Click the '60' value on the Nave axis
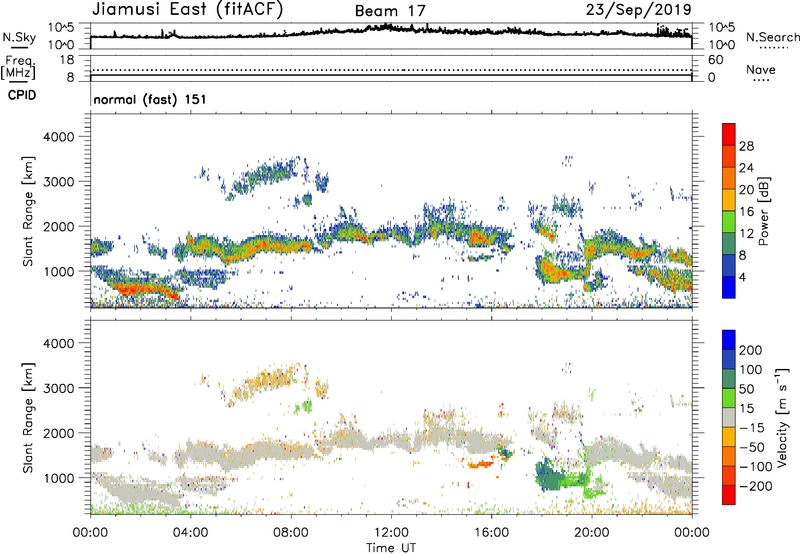Screen dimensions: 800x554 click(x=716, y=60)
